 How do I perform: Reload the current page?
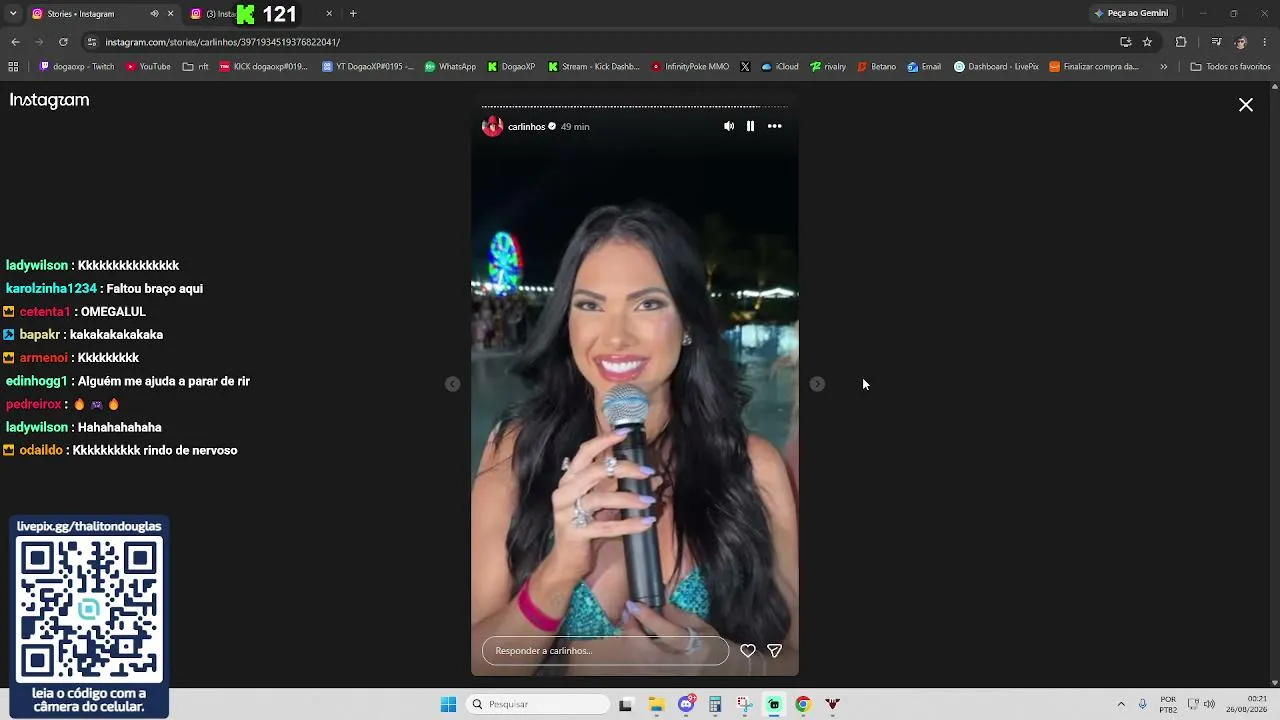tap(63, 42)
